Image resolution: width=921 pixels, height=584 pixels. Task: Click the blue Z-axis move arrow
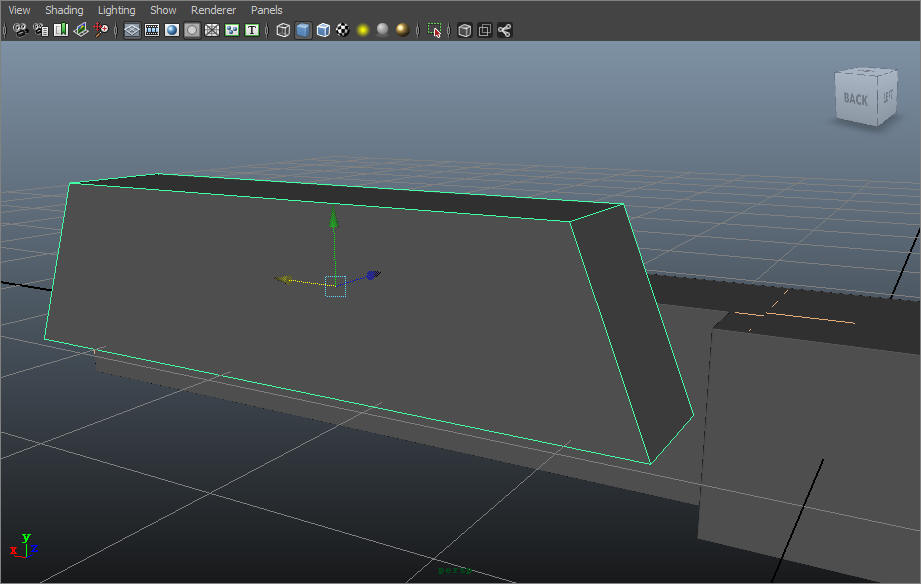(x=374, y=274)
